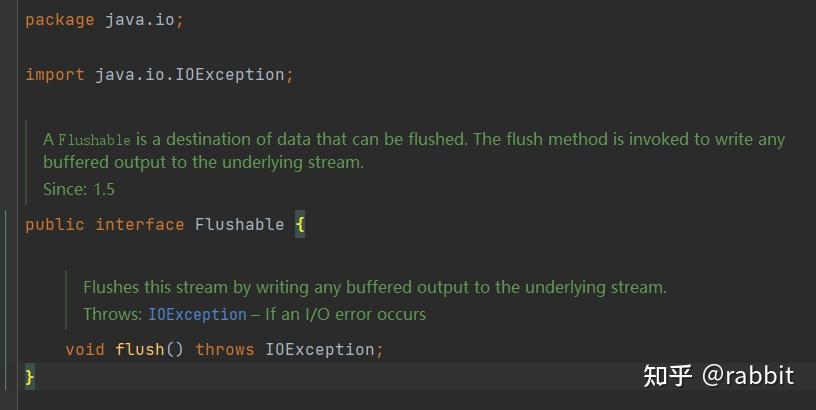Click the void return type
The width and height of the screenshot is (816, 410).
85,349
